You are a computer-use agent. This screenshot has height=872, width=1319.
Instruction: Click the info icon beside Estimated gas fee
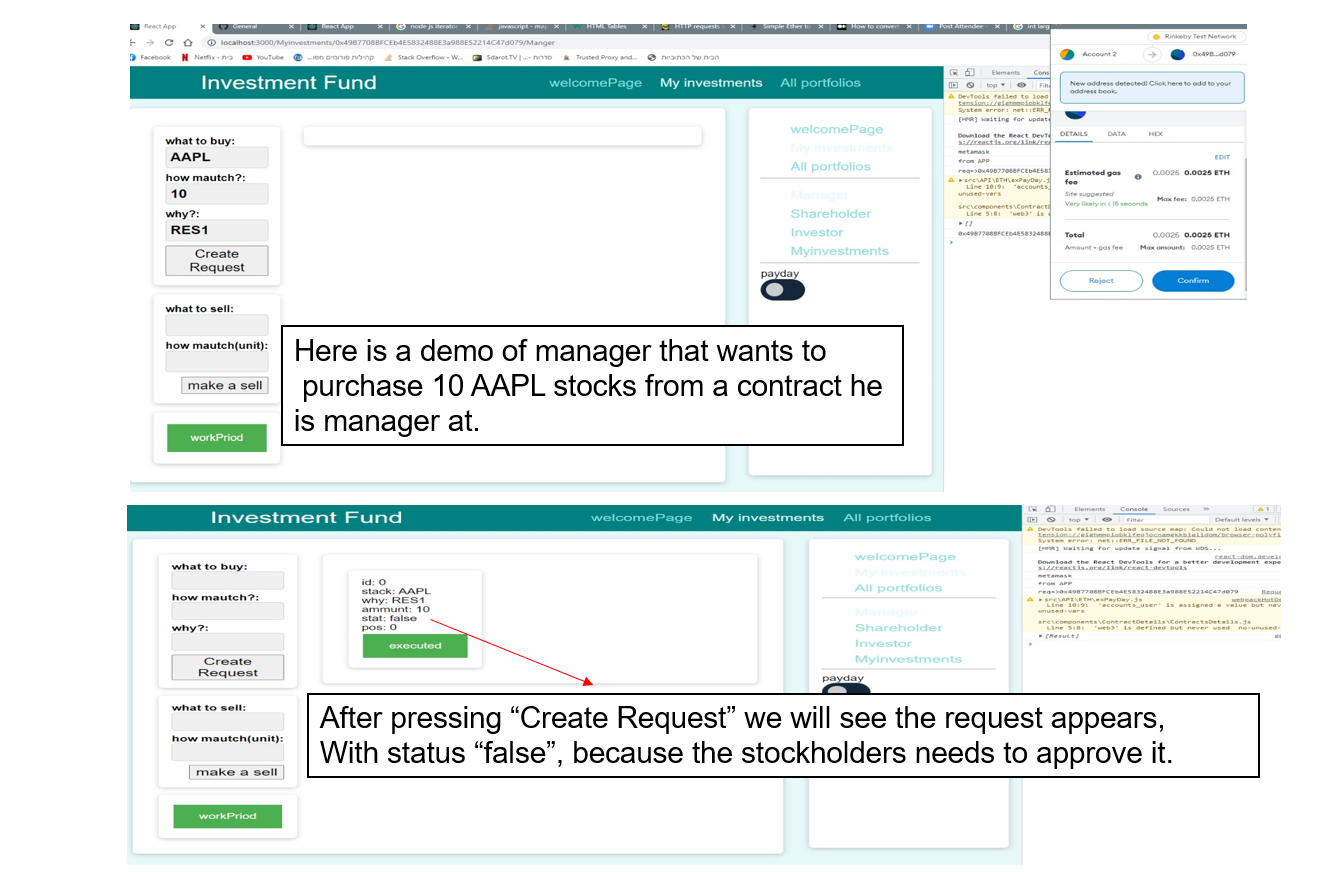pos(1138,176)
